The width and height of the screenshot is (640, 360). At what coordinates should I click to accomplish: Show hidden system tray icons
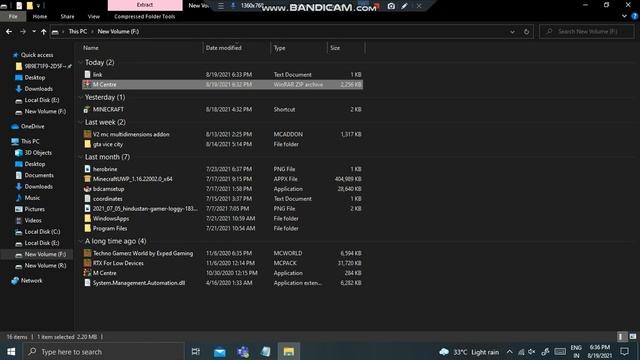pyautogui.click(x=509, y=352)
